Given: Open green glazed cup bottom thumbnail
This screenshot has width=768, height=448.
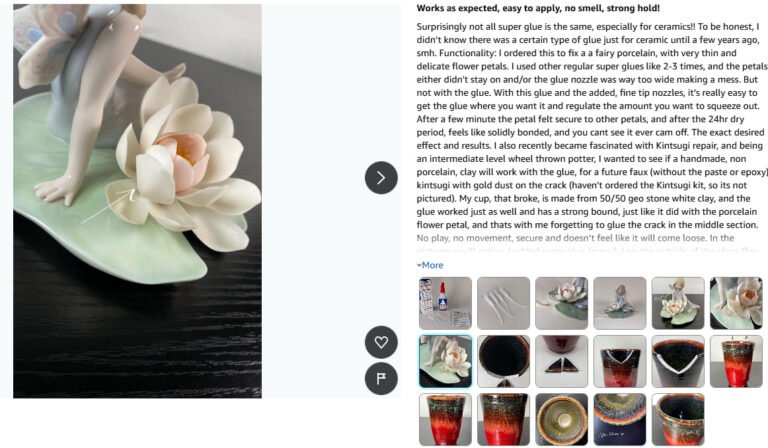Looking at the screenshot, I should coord(561,420).
